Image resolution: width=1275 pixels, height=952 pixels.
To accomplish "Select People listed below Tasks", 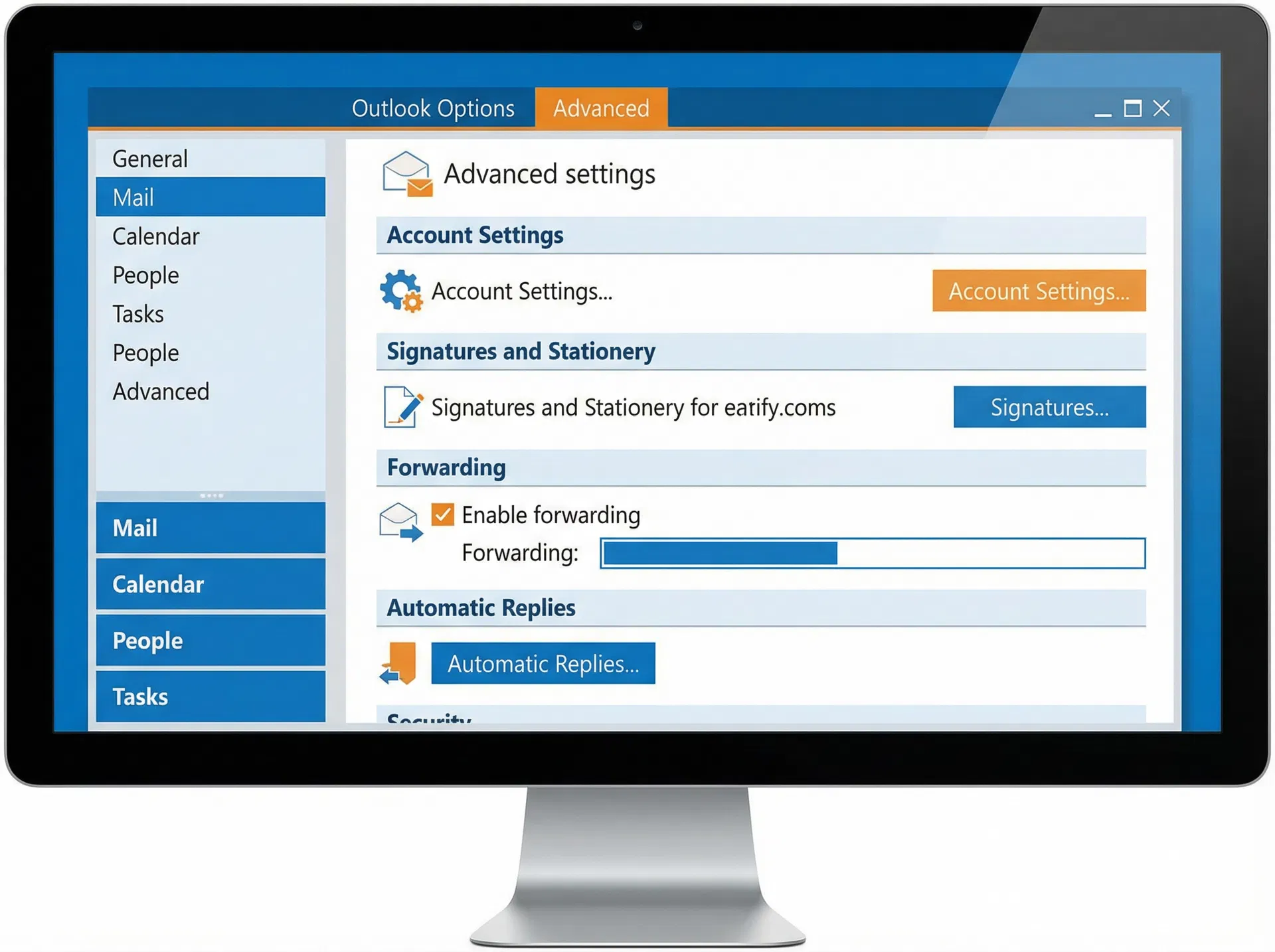I will [x=211, y=353].
